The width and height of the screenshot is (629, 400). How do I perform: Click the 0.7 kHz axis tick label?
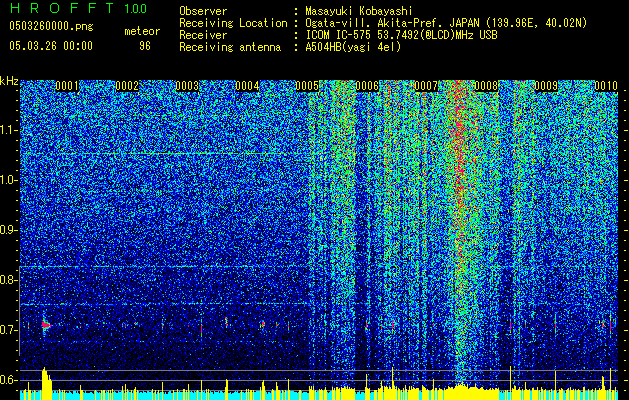(8, 330)
